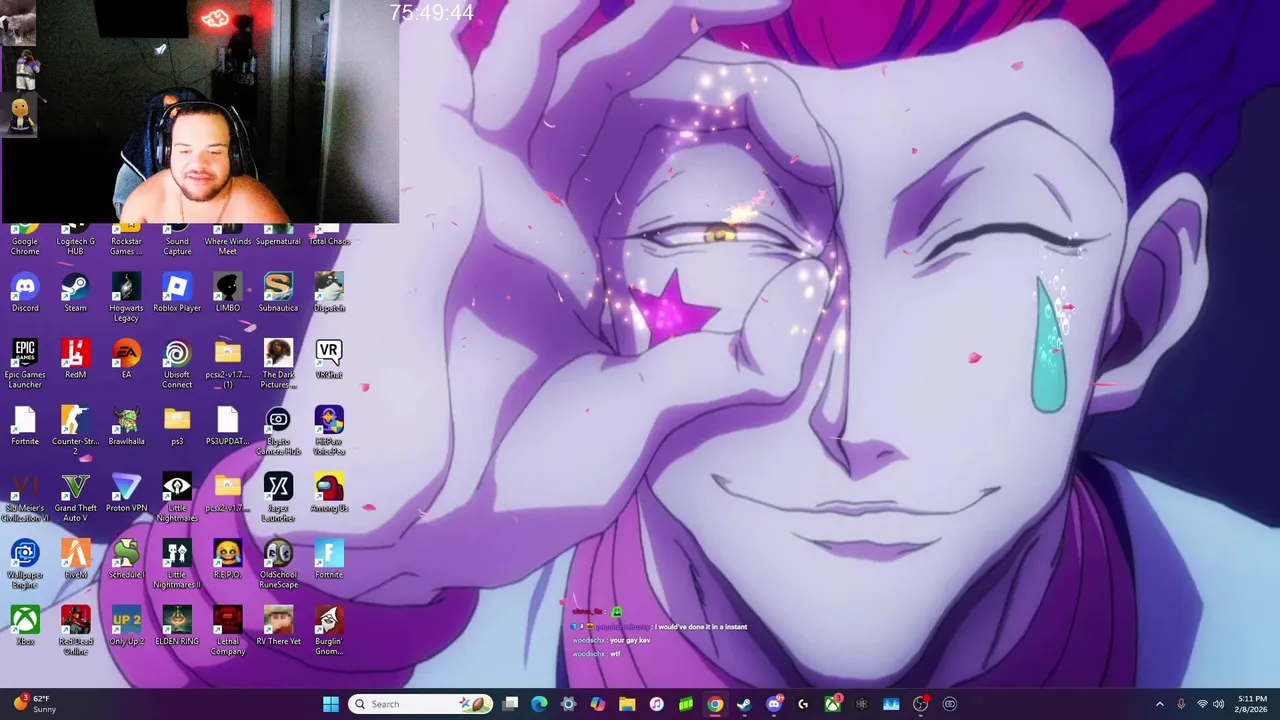
Task: Open the Settings gear in the taskbar
Action: pyautogui.click(x=568, y=704)
